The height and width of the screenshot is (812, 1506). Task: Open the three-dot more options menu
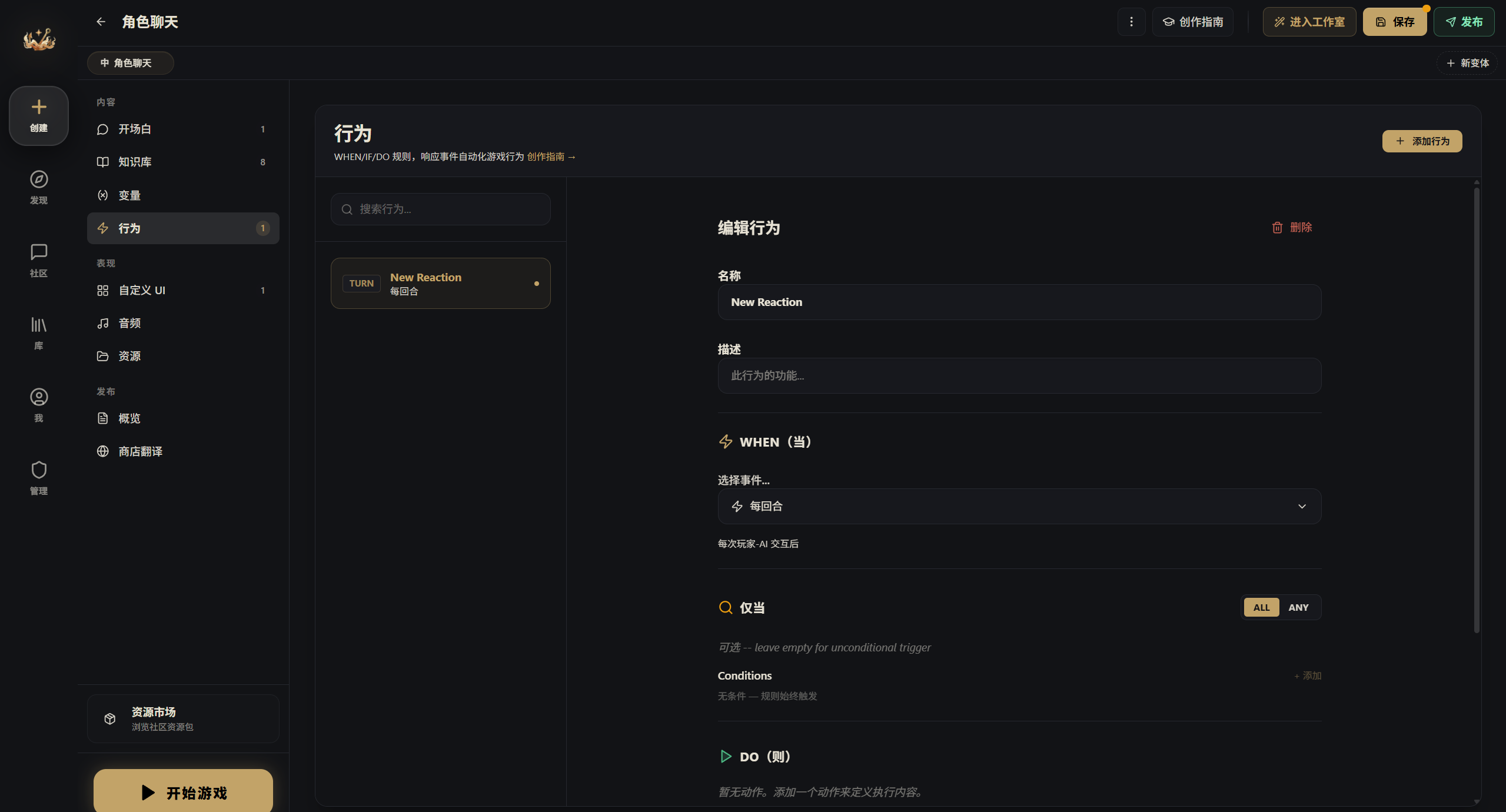(1131, 22)
